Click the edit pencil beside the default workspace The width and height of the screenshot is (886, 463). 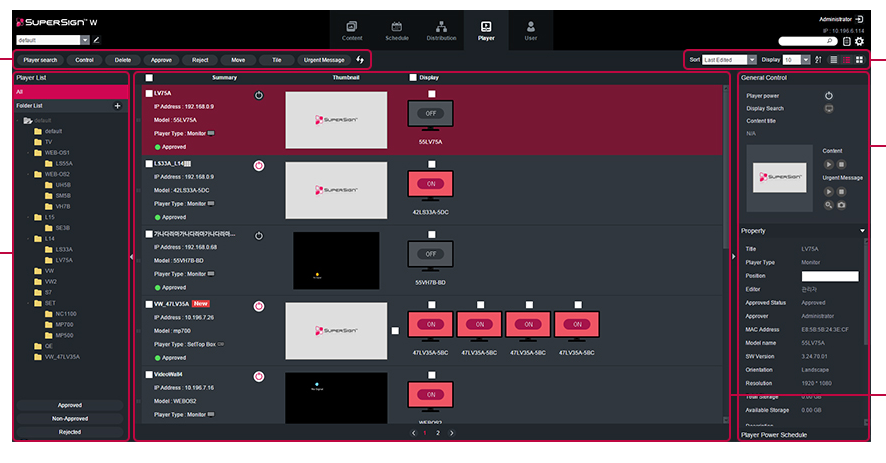tap(97, 40)
